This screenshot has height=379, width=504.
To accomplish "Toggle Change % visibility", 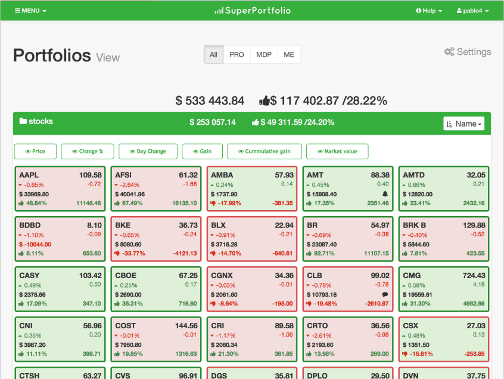I will pos(87,151).
